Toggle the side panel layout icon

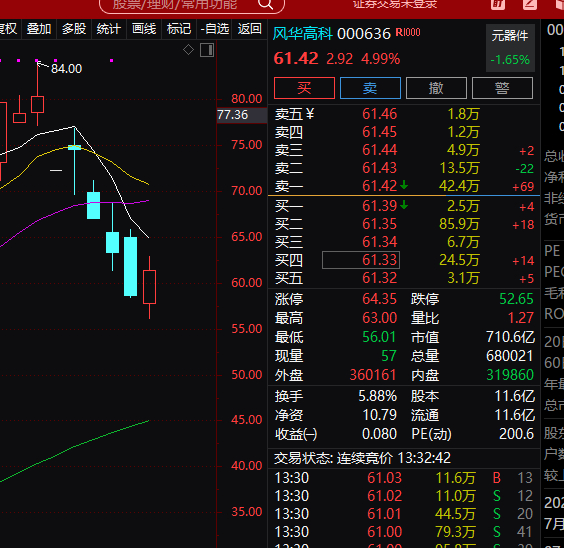click(207, 50)
